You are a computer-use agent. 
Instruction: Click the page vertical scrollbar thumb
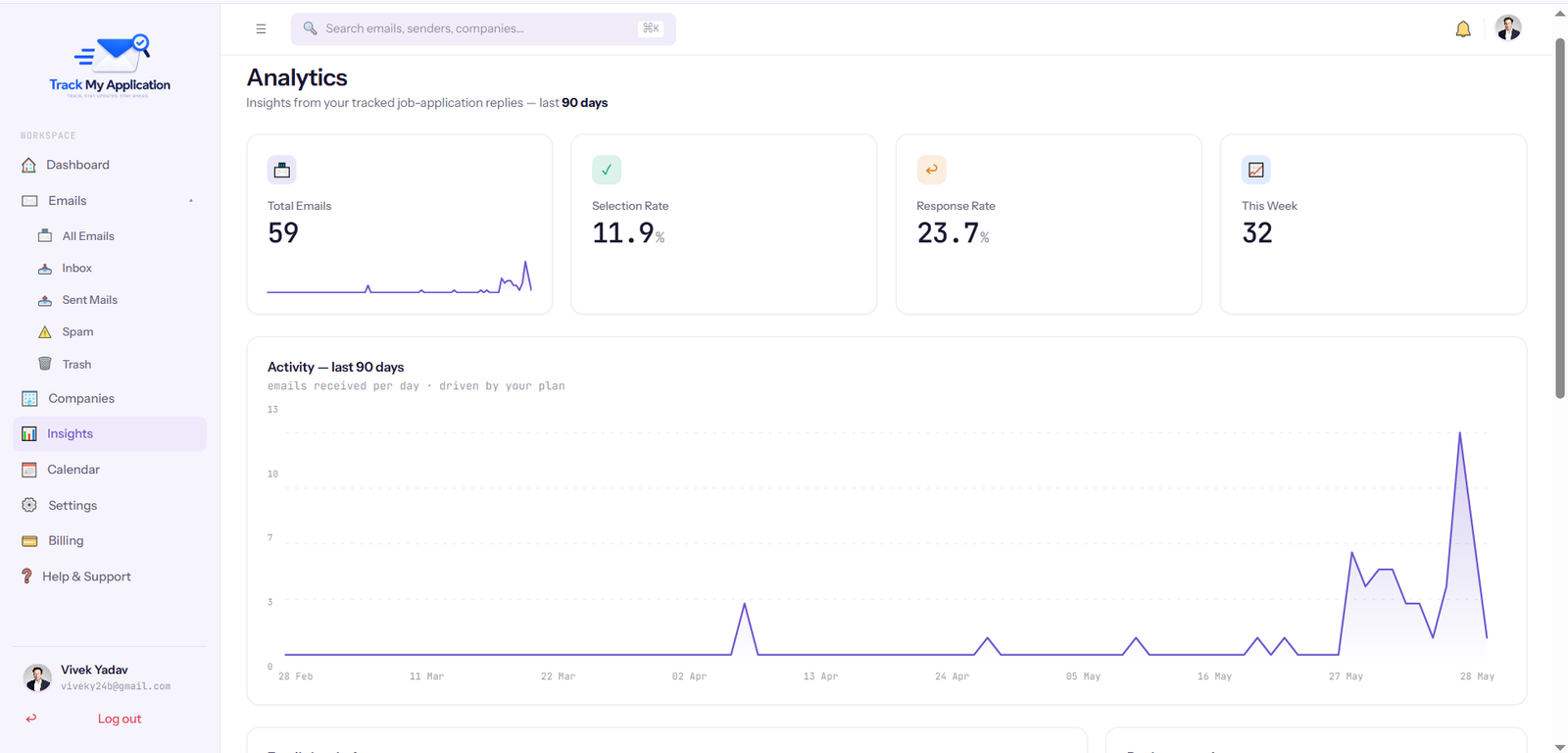click(x=1560, y=218)
